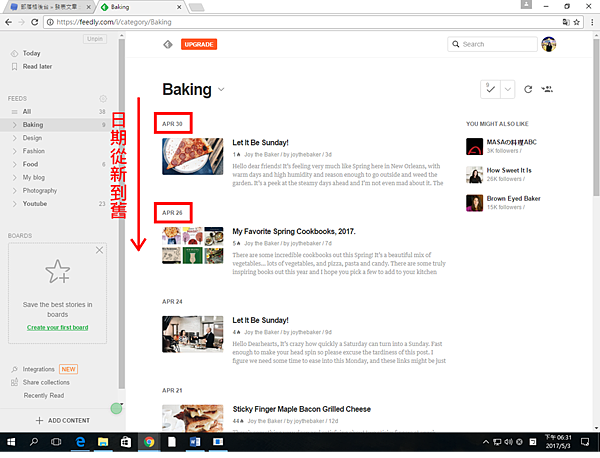
Task: Open the Chrome three-dot menu
Action: [x=592, y=22]
